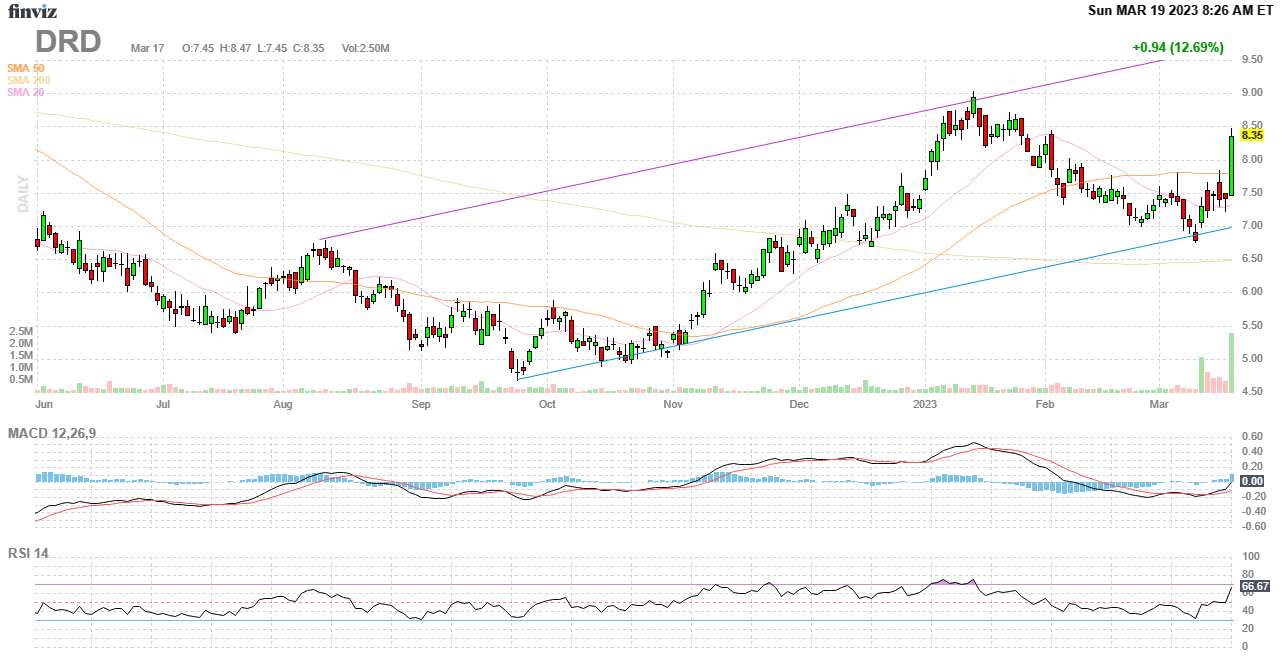Click the SMA 200 legend label
The width and height of the screenshot is (1282, 662).
[28, 80]
